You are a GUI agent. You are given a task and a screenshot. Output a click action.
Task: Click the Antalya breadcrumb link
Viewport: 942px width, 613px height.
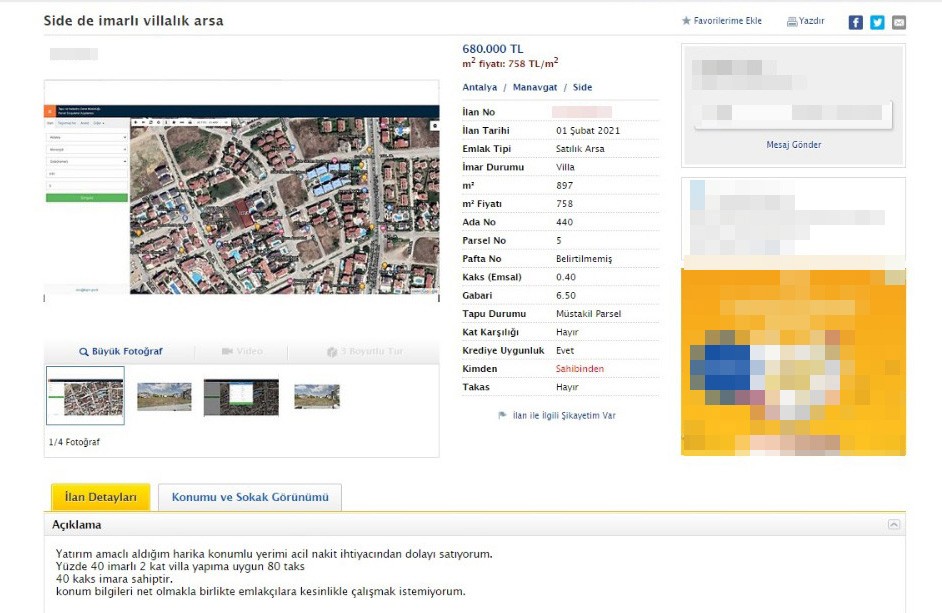pos(479,88)
